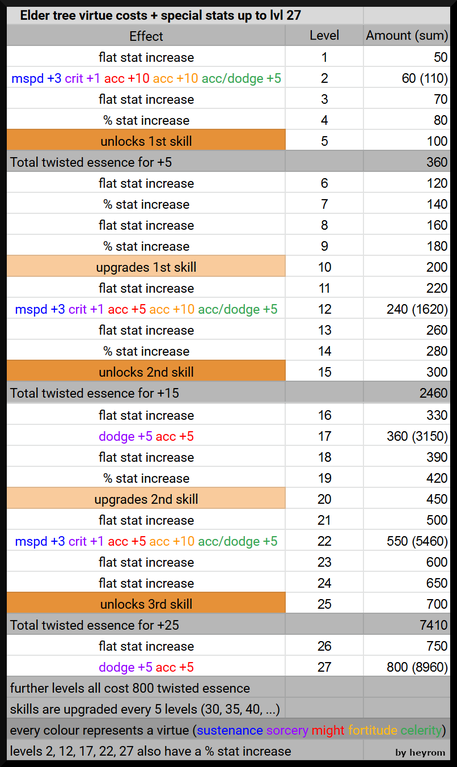Select the level cell '11'
This screenshot has width=457, height=767.
(x=324, y=289)
